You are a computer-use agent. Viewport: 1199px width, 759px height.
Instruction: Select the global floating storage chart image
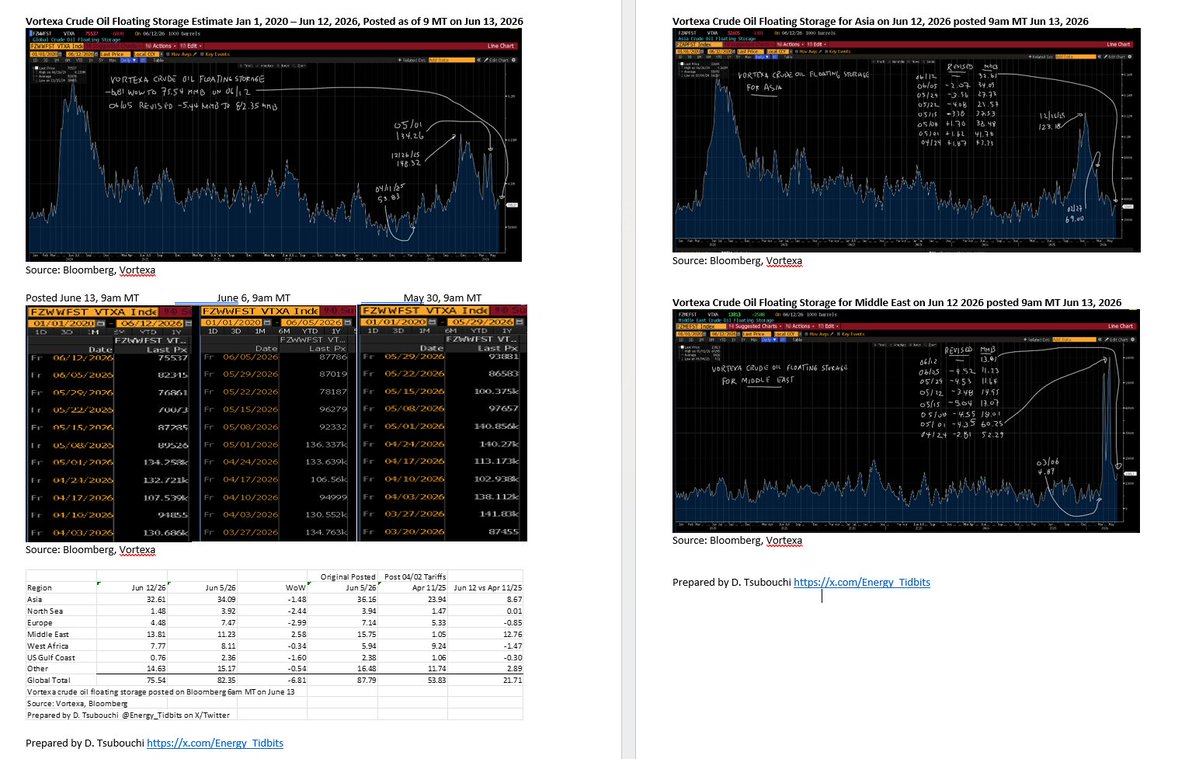(274, 145)
